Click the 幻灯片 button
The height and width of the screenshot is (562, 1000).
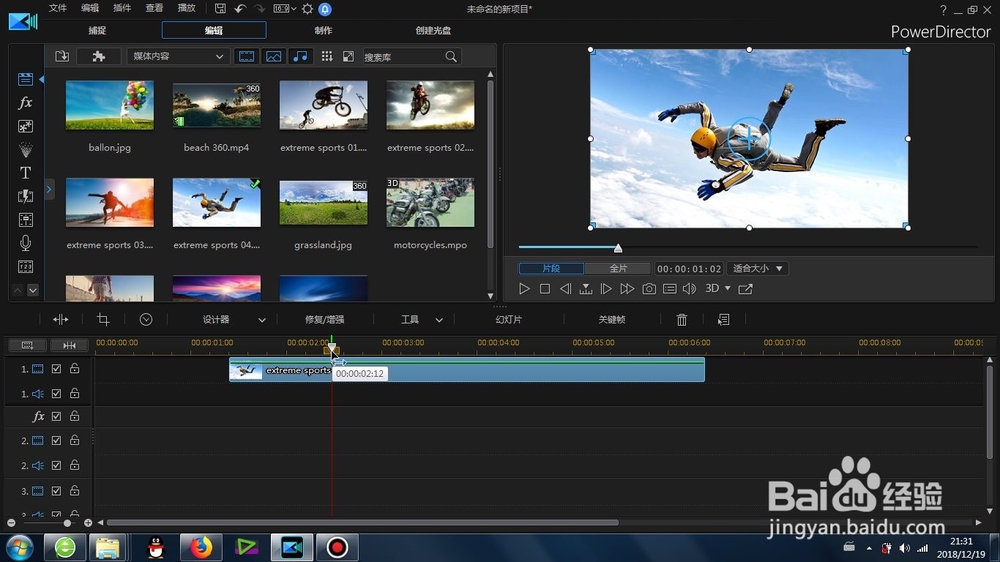508,320
